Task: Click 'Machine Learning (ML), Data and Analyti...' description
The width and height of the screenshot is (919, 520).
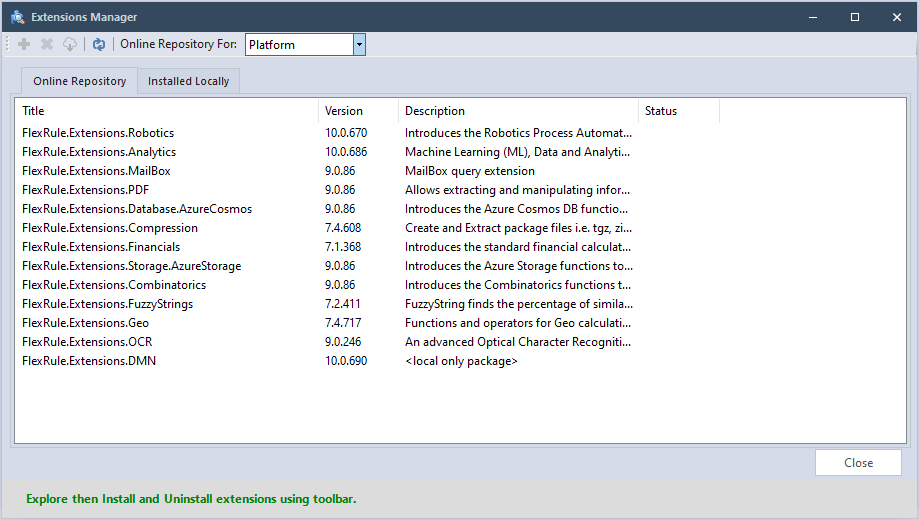Action: 518,152
